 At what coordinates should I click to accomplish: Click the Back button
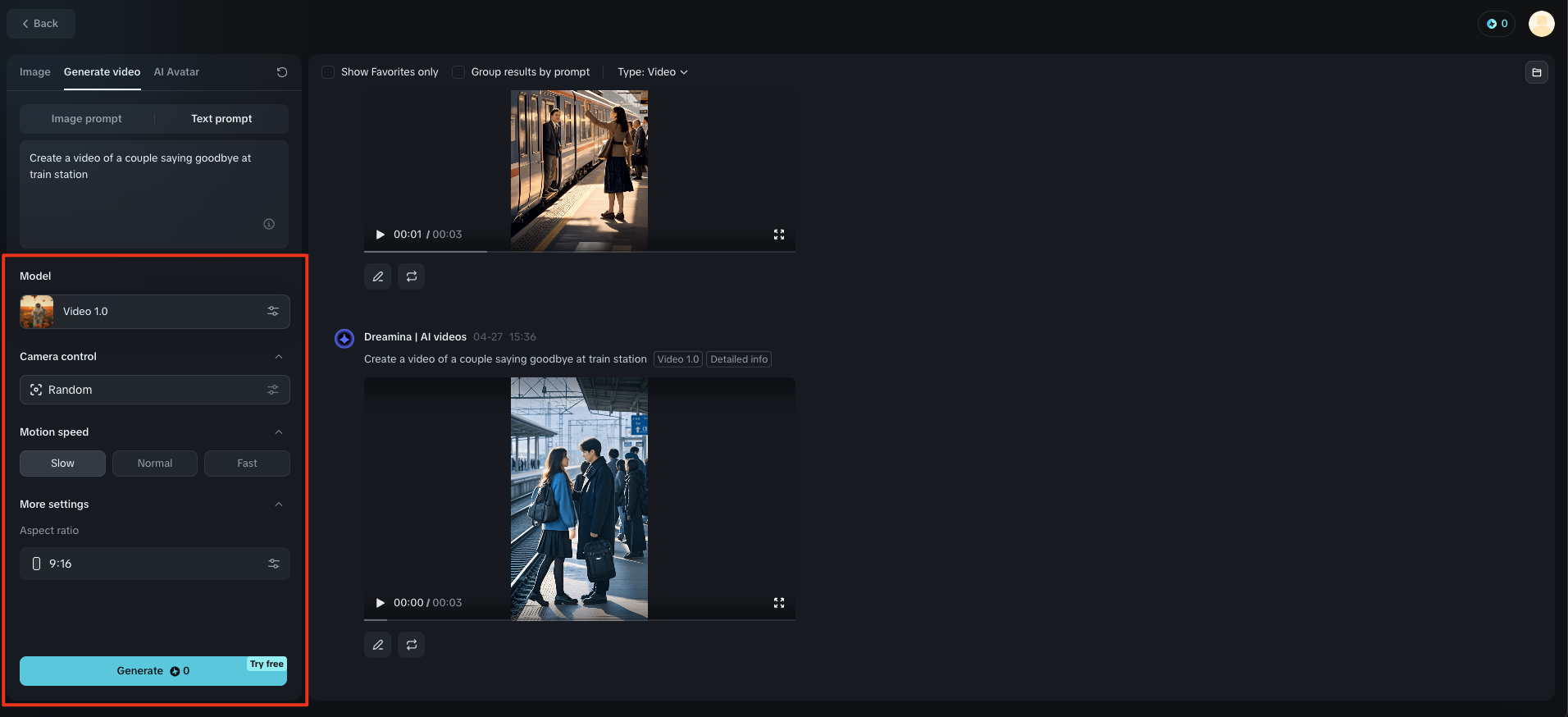click(41, 24)
